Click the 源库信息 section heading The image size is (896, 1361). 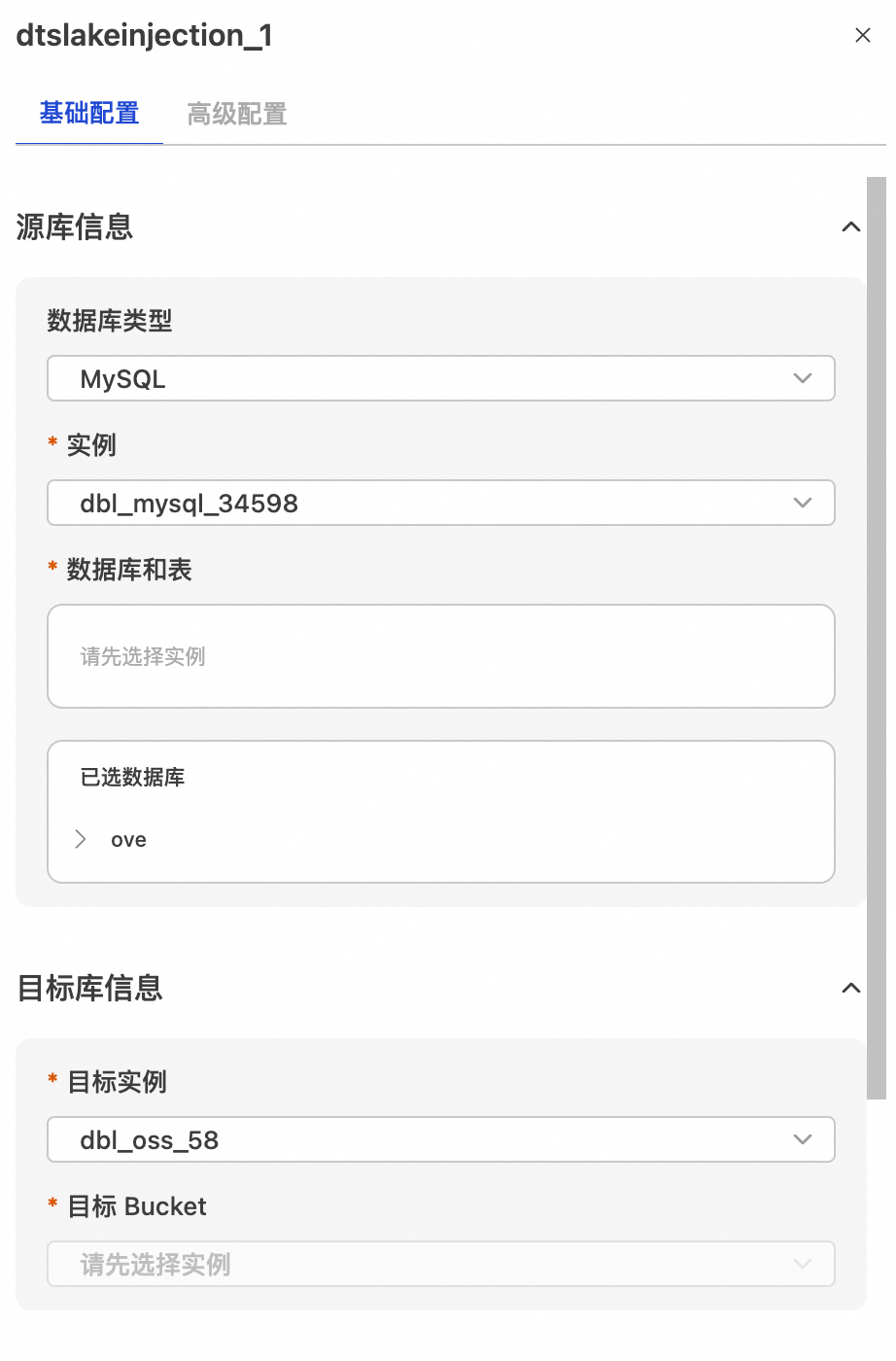75,227
